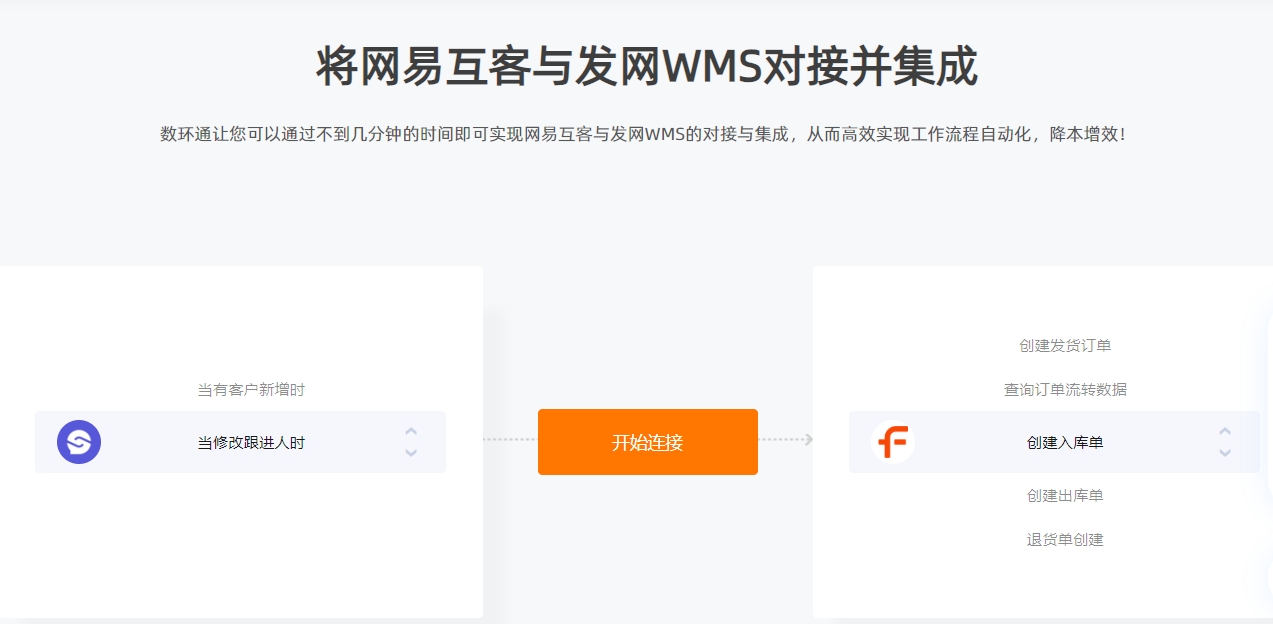The width and height of the screenshot is (1273, 624).
Task: Click the orange 发网WMS logo icon
Action: point(893,442)
